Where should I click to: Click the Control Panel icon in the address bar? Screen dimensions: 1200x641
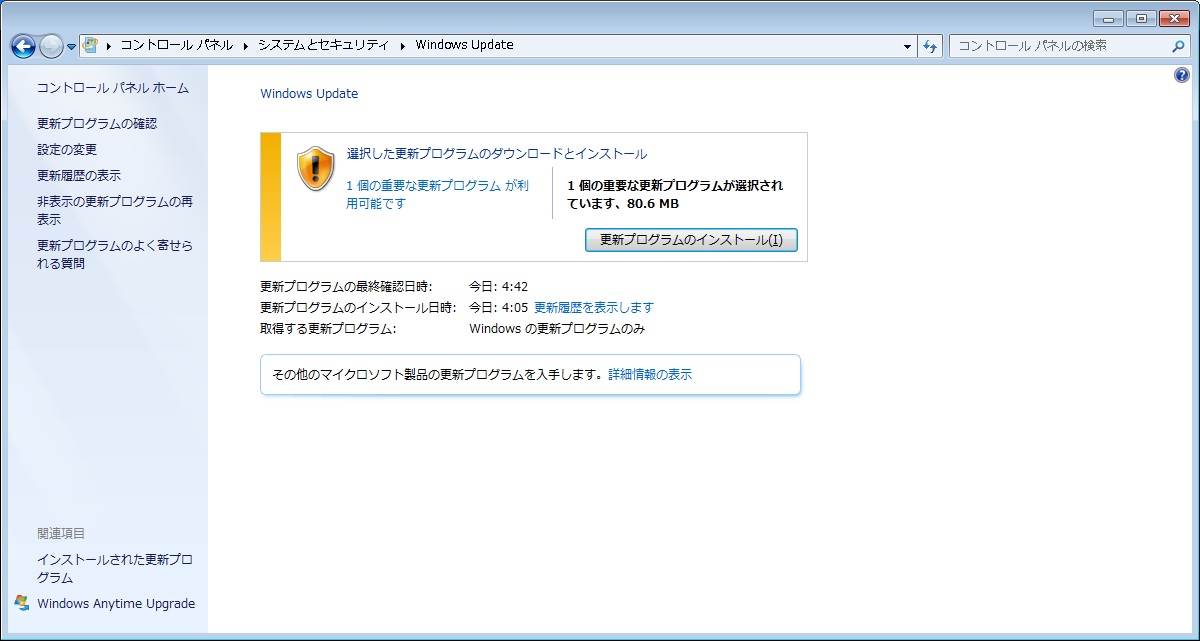[x=90, y=45]
